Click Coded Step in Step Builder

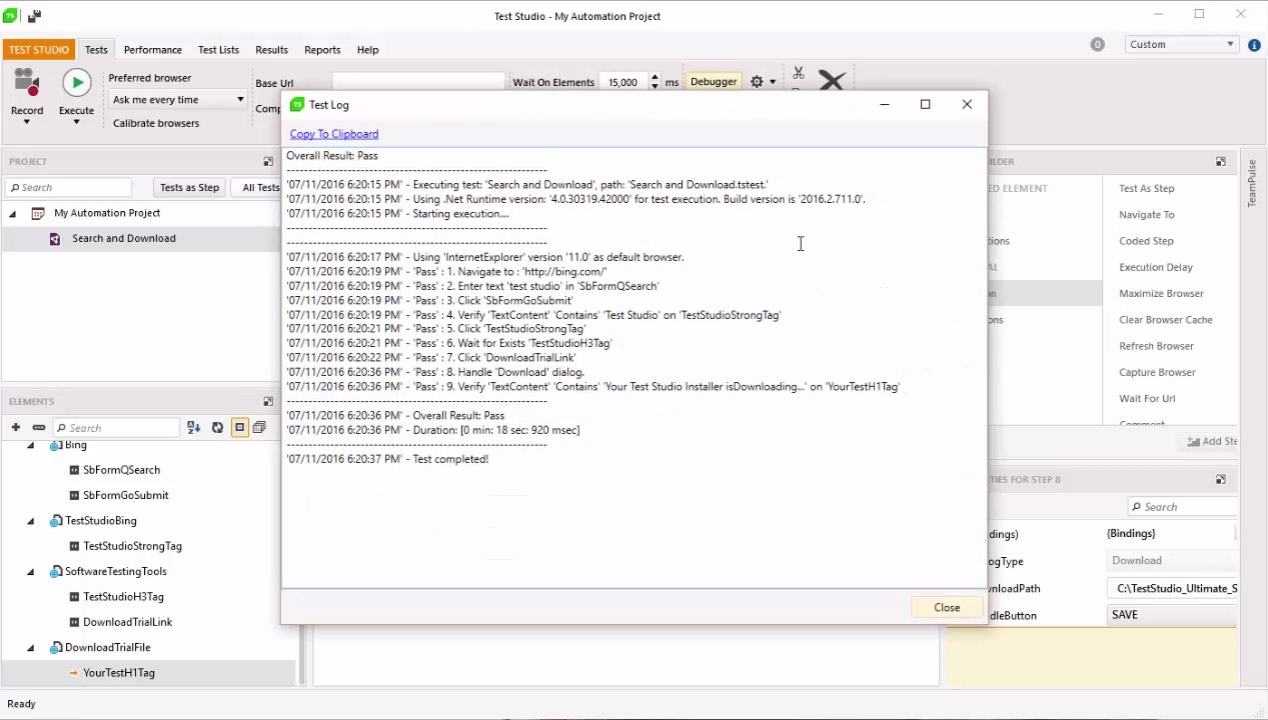pyautogui.click(x=1146, y=241)
